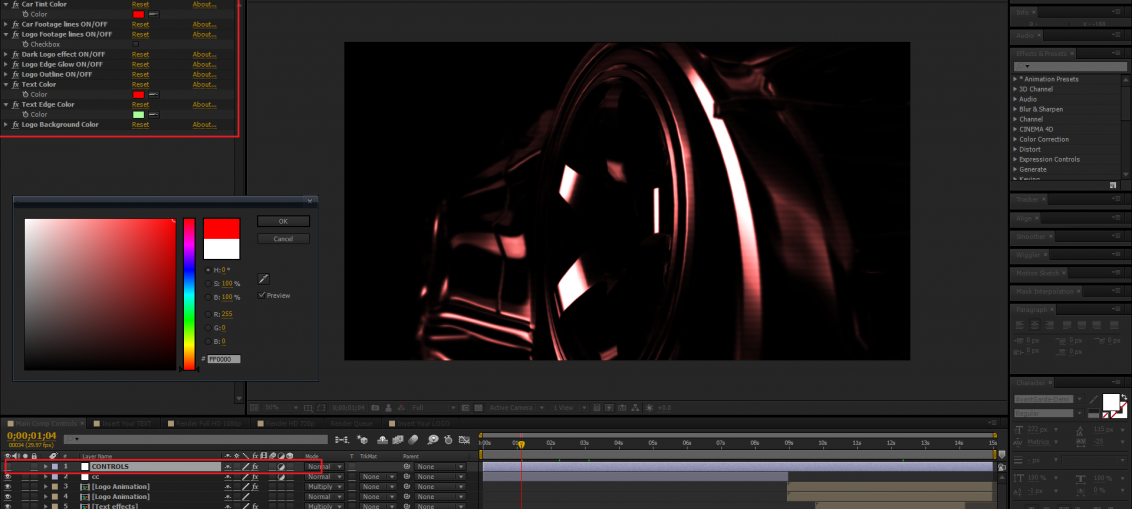Select center text alignment in Paragraph panel
This screenshot has height=509, width=1132.
tap(1033, 323)
